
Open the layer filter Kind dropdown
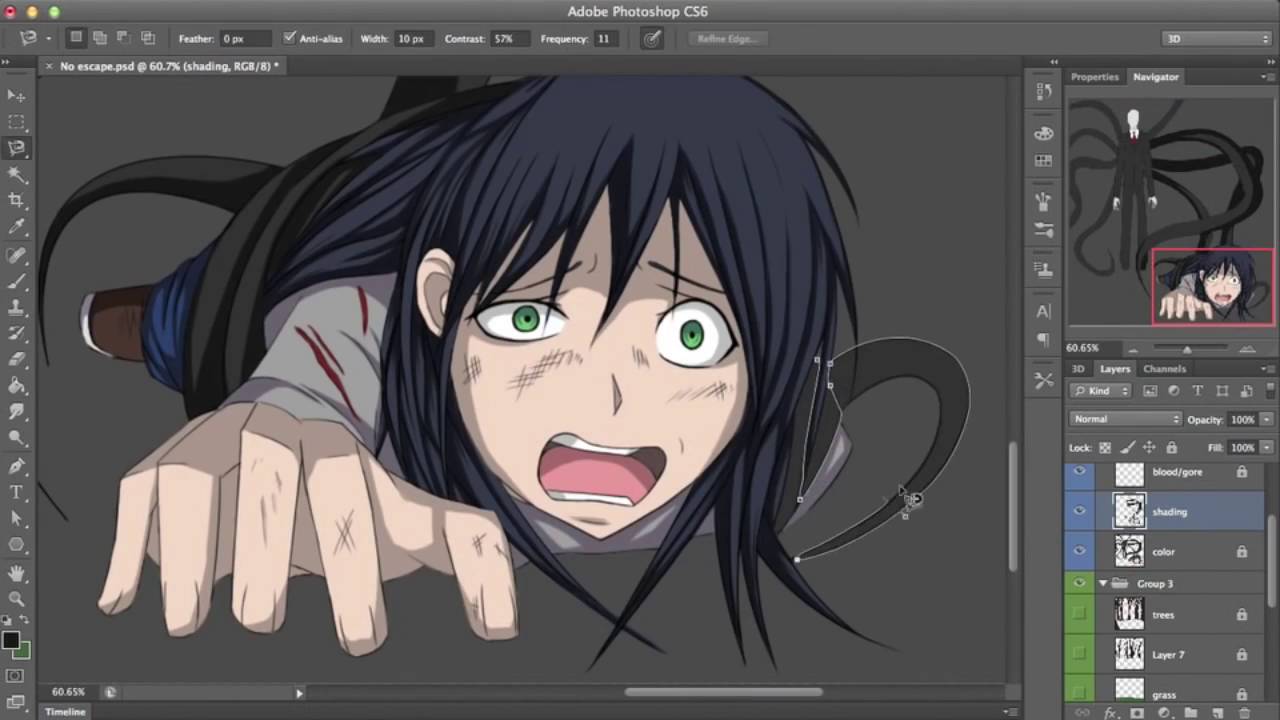1100,391
